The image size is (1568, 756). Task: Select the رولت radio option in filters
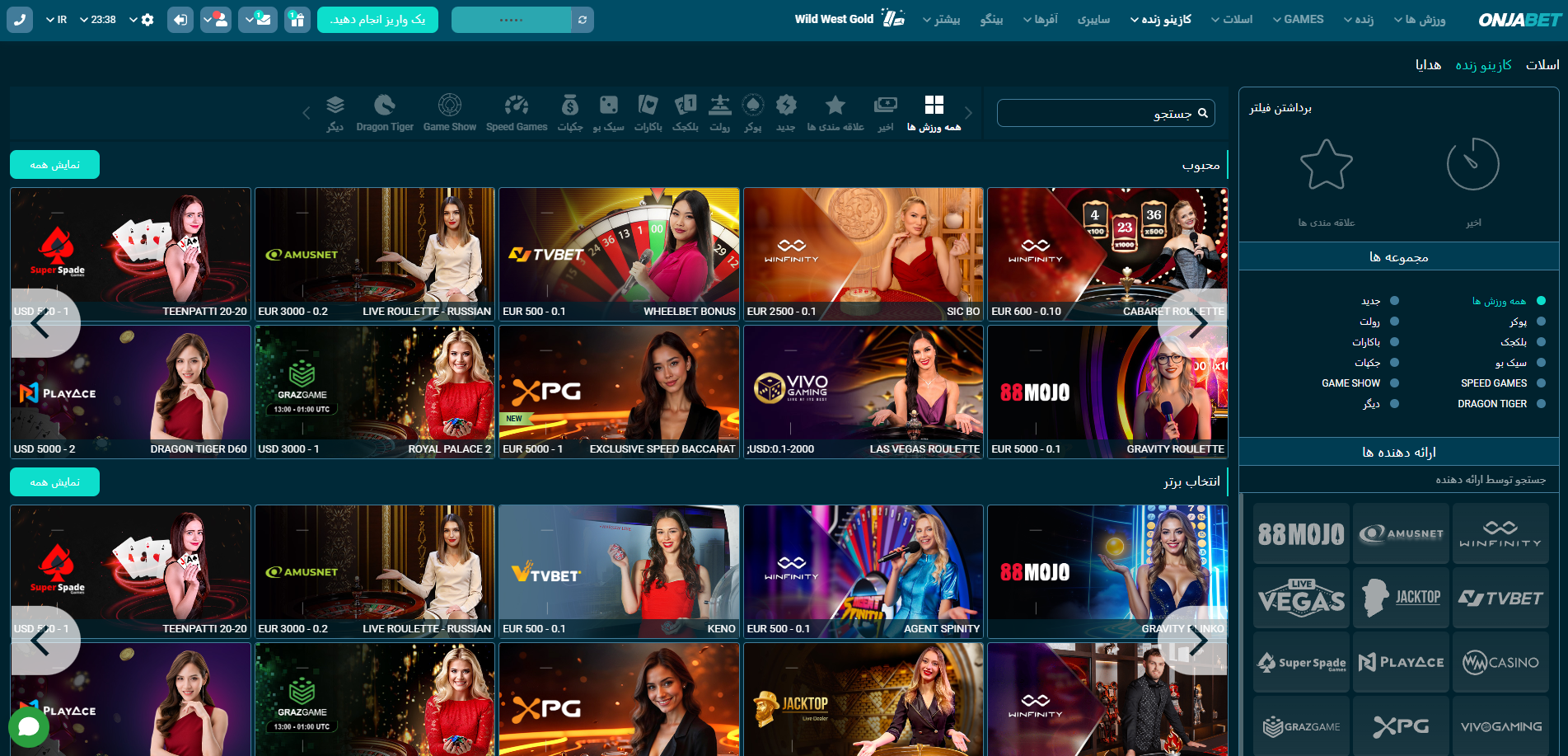pyautogui.click(x=1394, y=322)
